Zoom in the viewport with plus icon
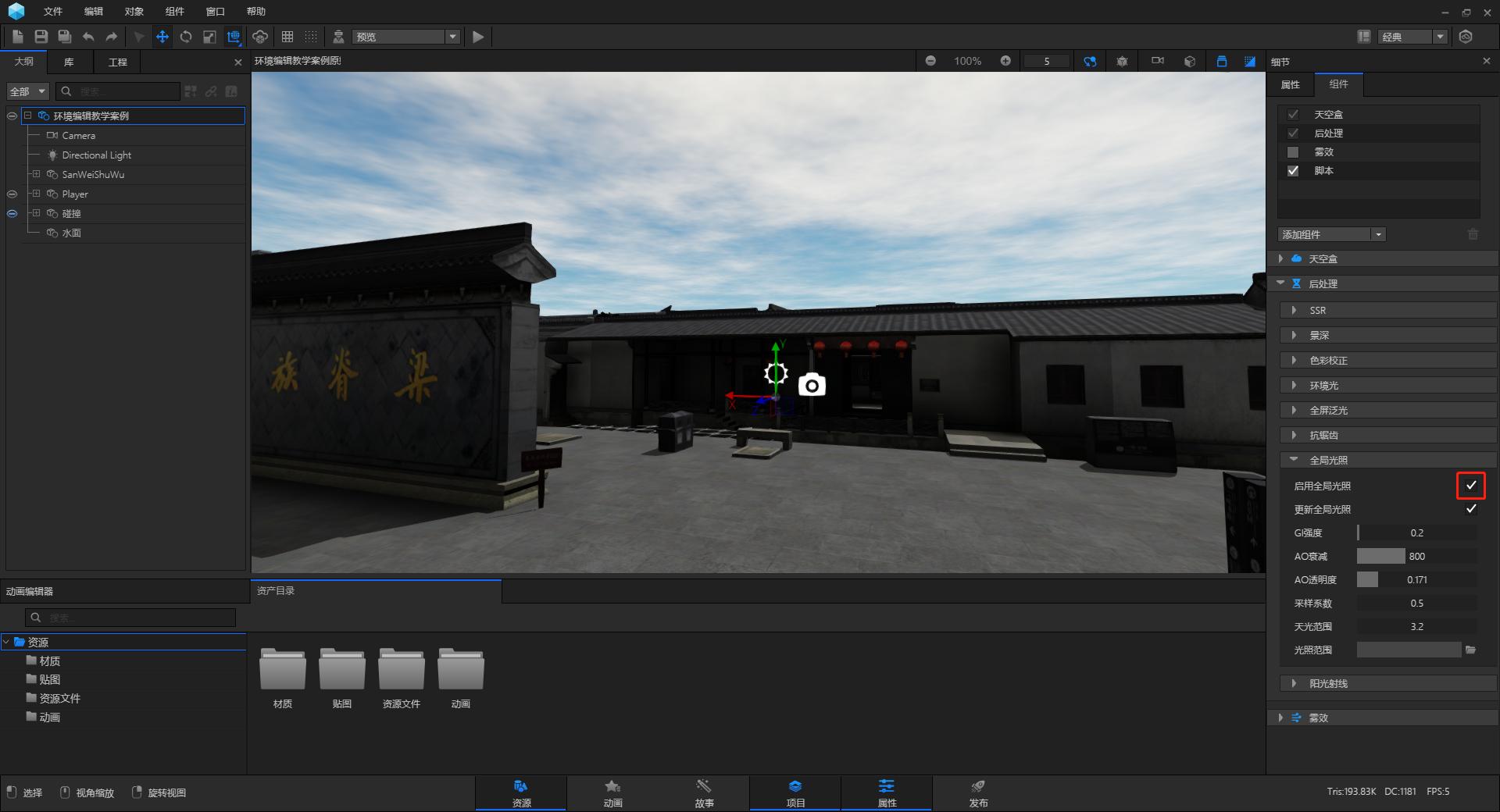The image size is (1500, 812). [x=1005, y=61]
